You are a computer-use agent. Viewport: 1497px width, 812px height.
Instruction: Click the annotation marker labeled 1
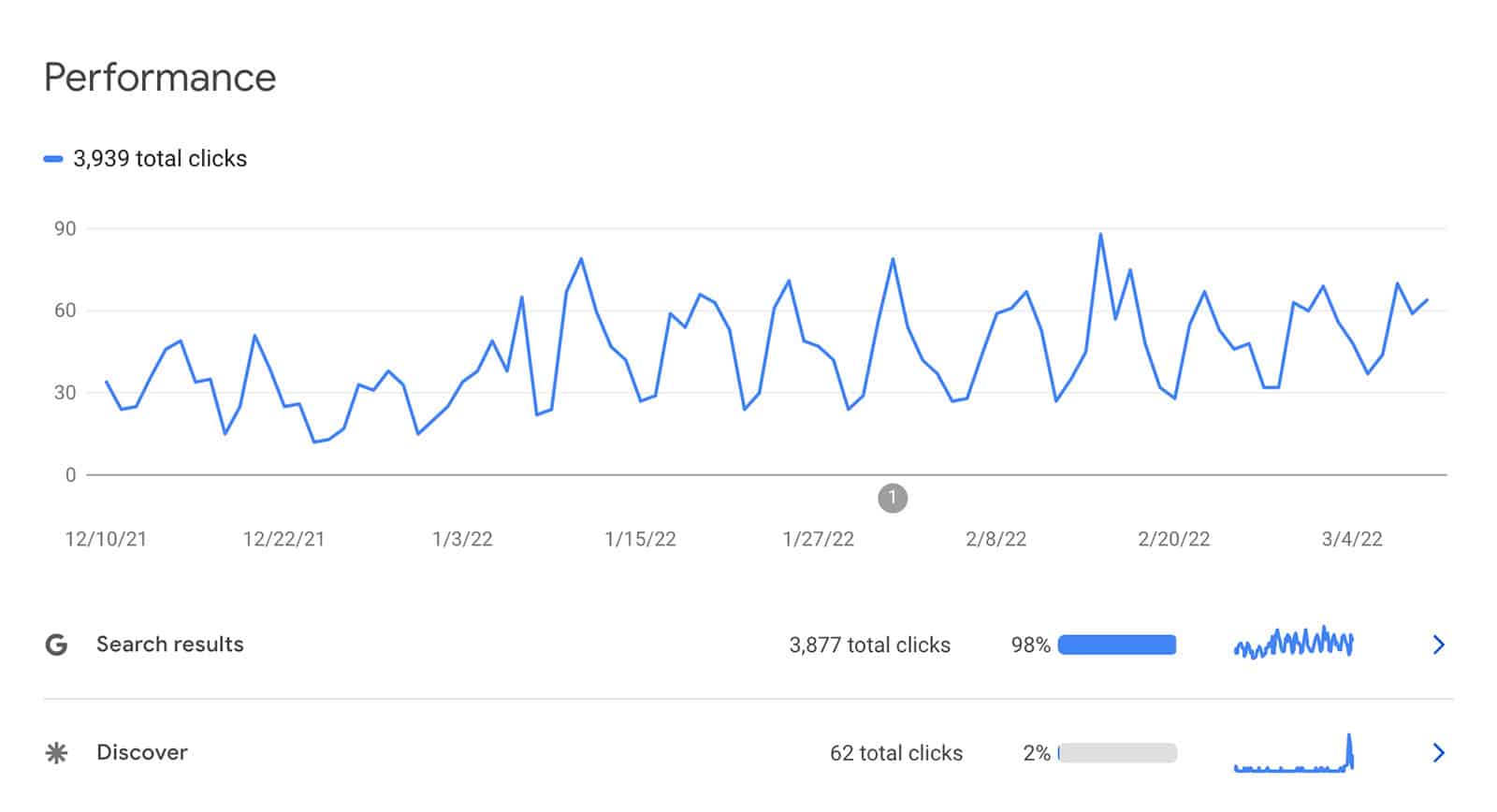point(893,498)
